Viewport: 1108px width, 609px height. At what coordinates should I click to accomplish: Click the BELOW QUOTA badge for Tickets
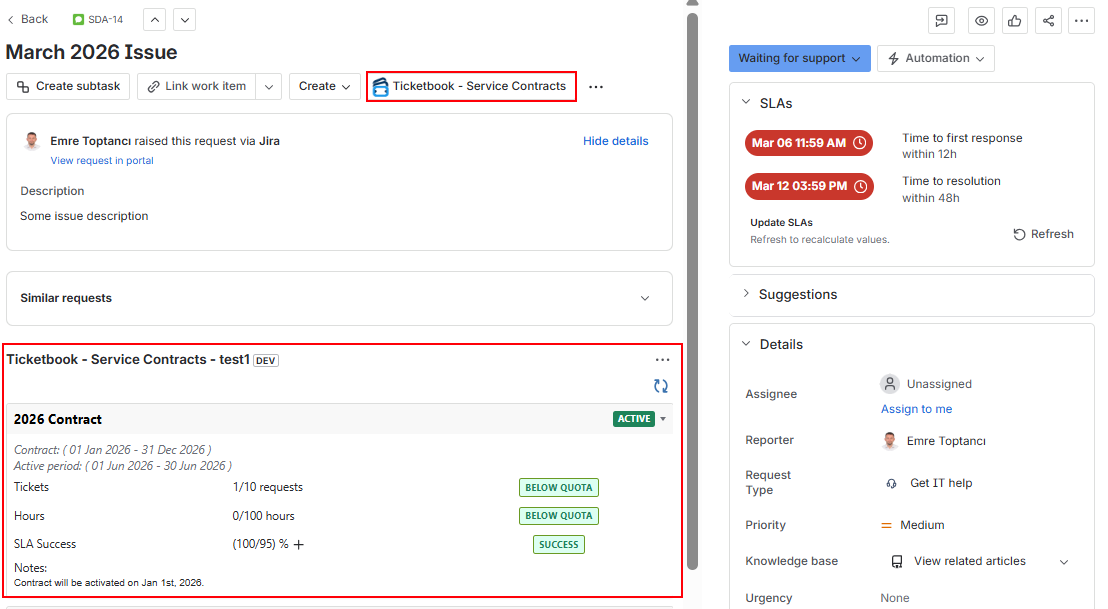[x=559, y=487]
